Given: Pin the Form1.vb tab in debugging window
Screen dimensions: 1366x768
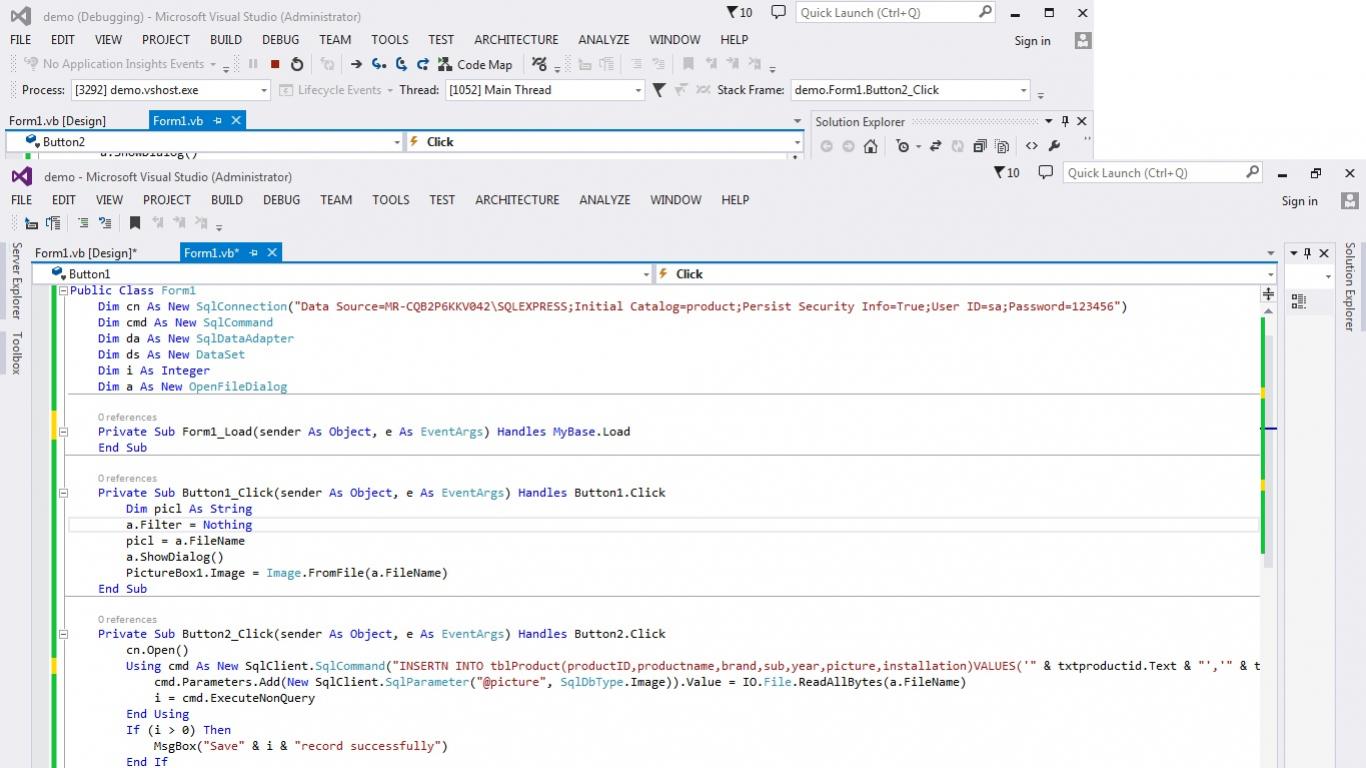Looking at the screenshot, I should (218, 120).
